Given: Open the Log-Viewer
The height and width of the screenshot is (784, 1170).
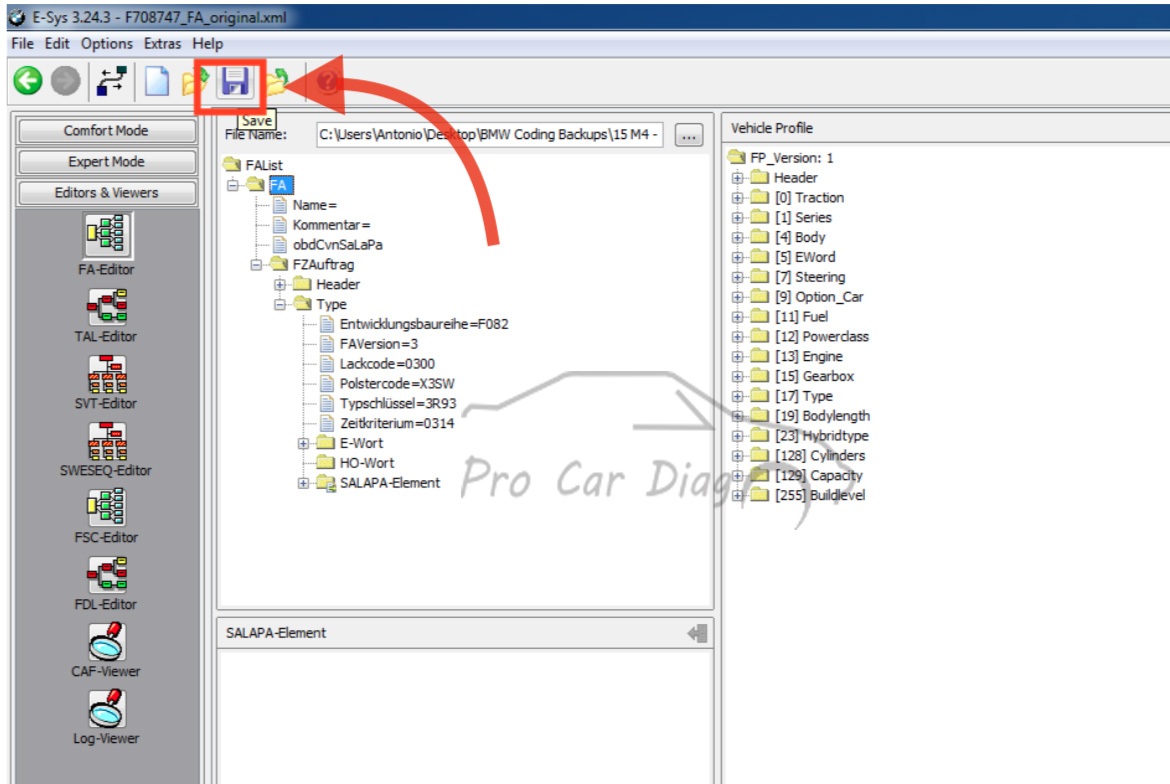Looking at the screenshot, I should click(106, 718).
